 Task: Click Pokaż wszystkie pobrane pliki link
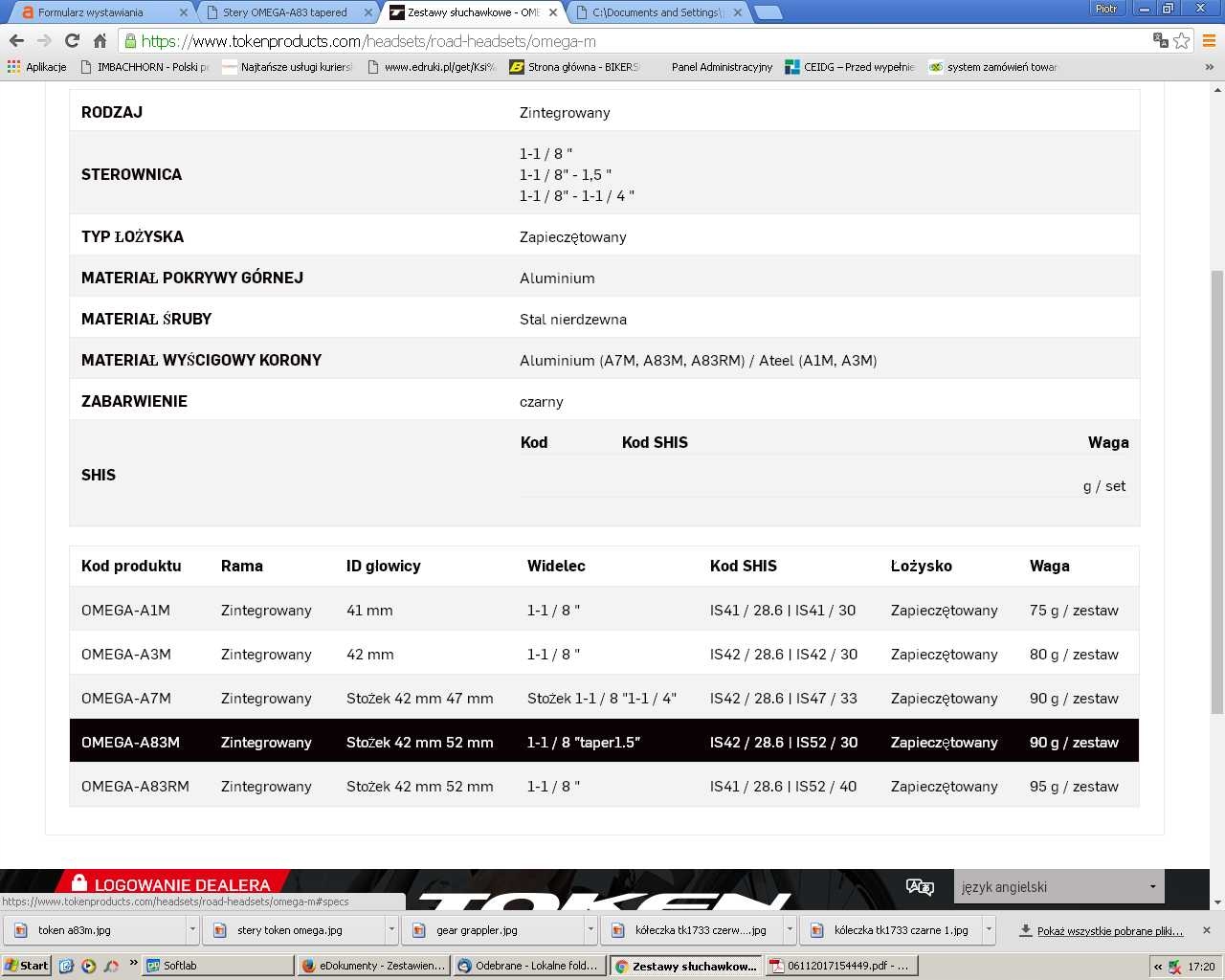1110,930
